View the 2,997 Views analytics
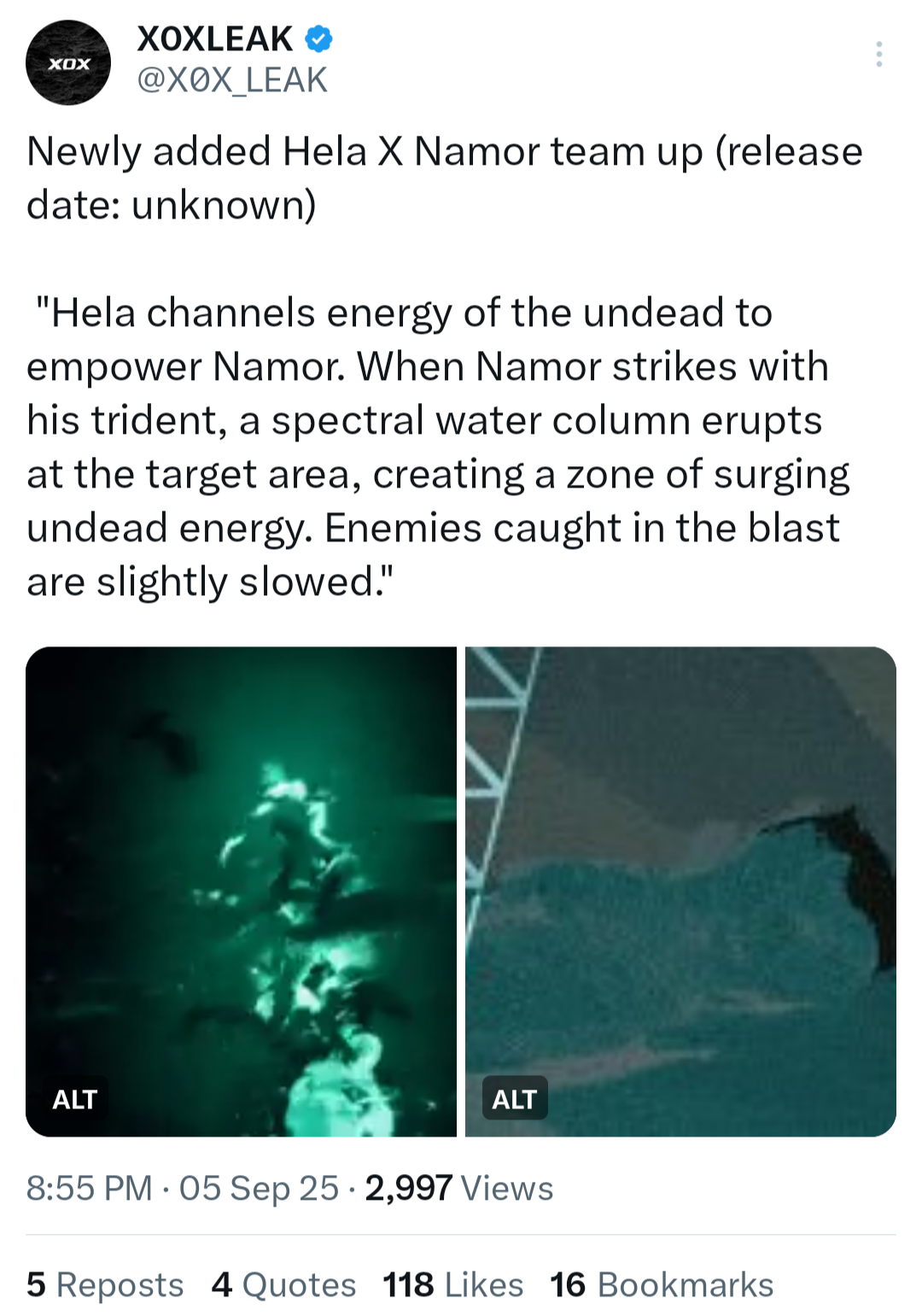Image resolution: width=922 pixels, height=1316 pixels. (459, 1189)
